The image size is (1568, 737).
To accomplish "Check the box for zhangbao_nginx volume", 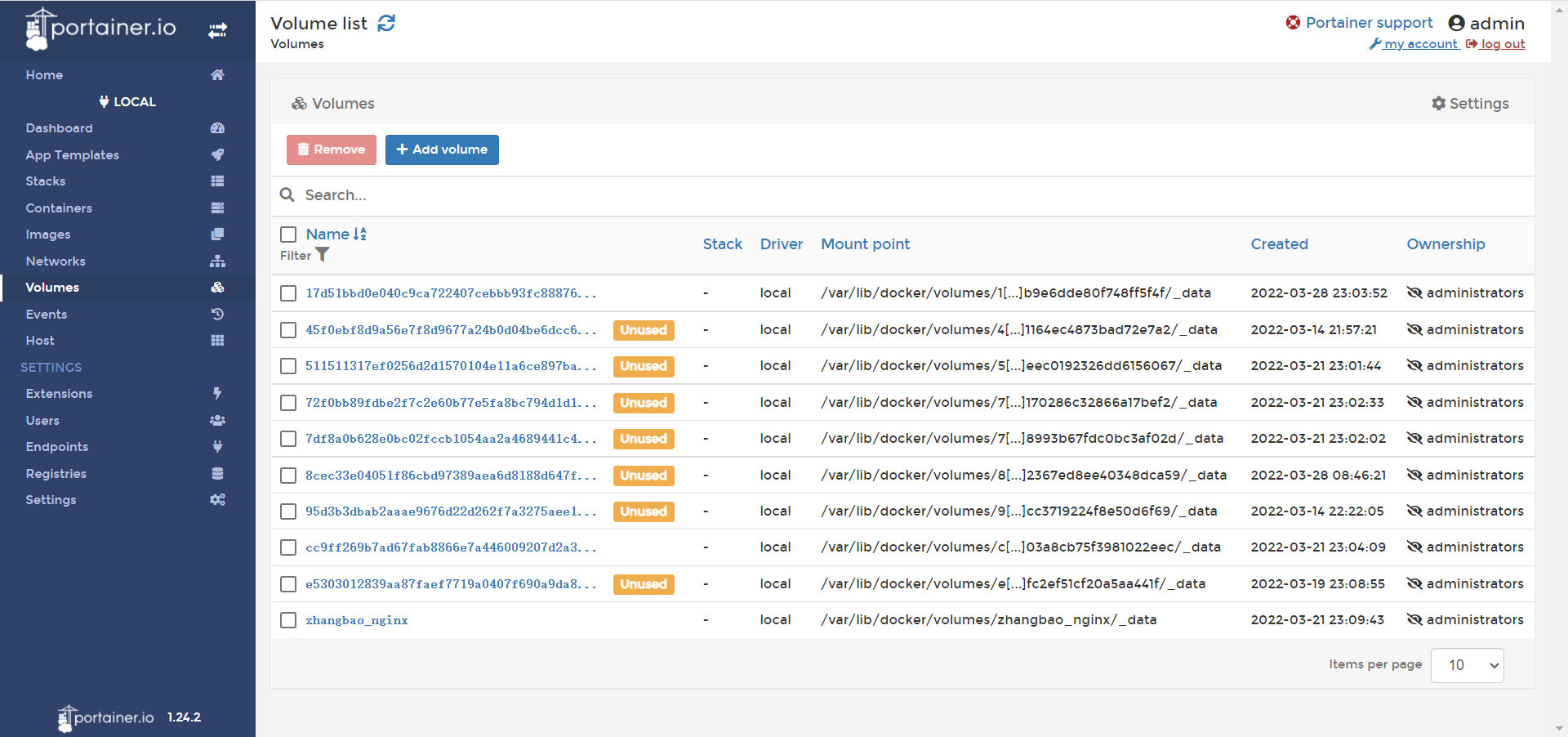I will pos(288,620).
